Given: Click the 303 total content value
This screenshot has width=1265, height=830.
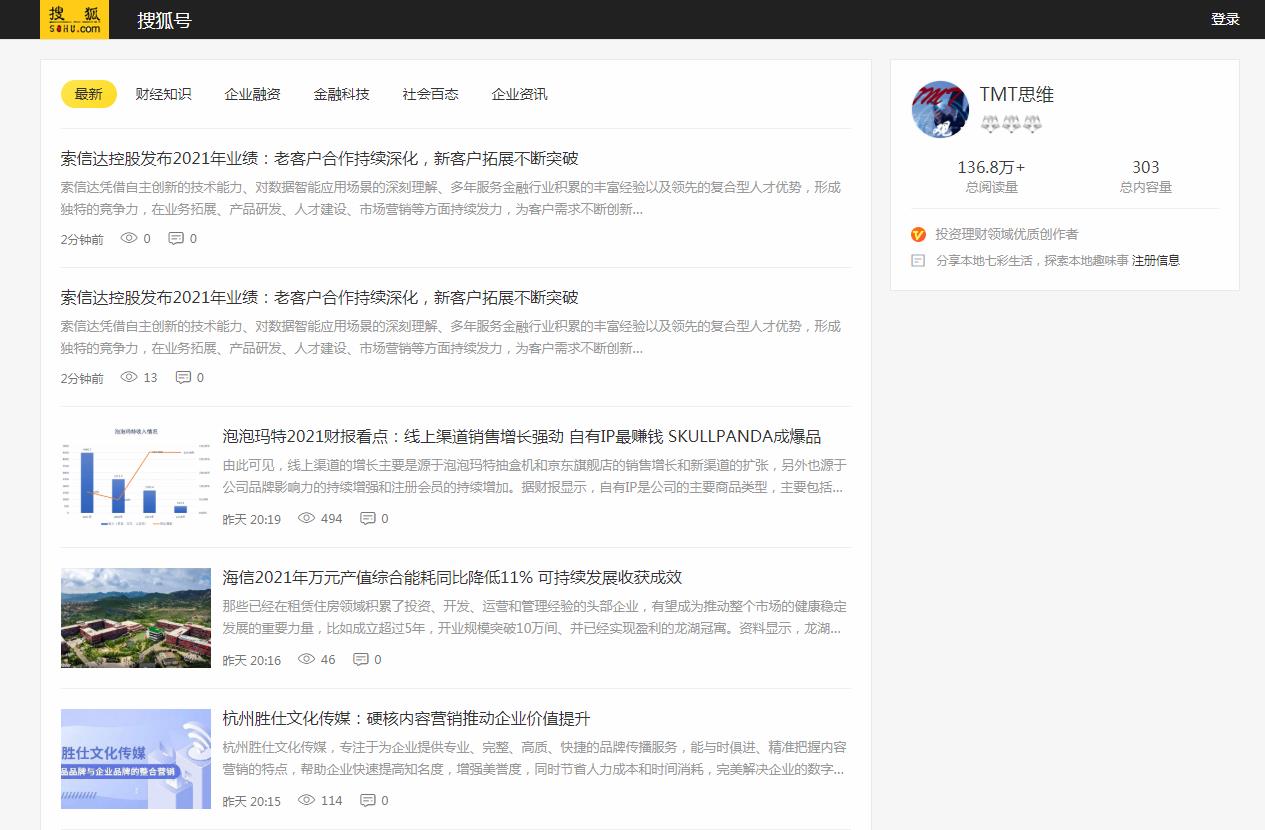Looking at the screenshot, I should tap(1146, 167).
